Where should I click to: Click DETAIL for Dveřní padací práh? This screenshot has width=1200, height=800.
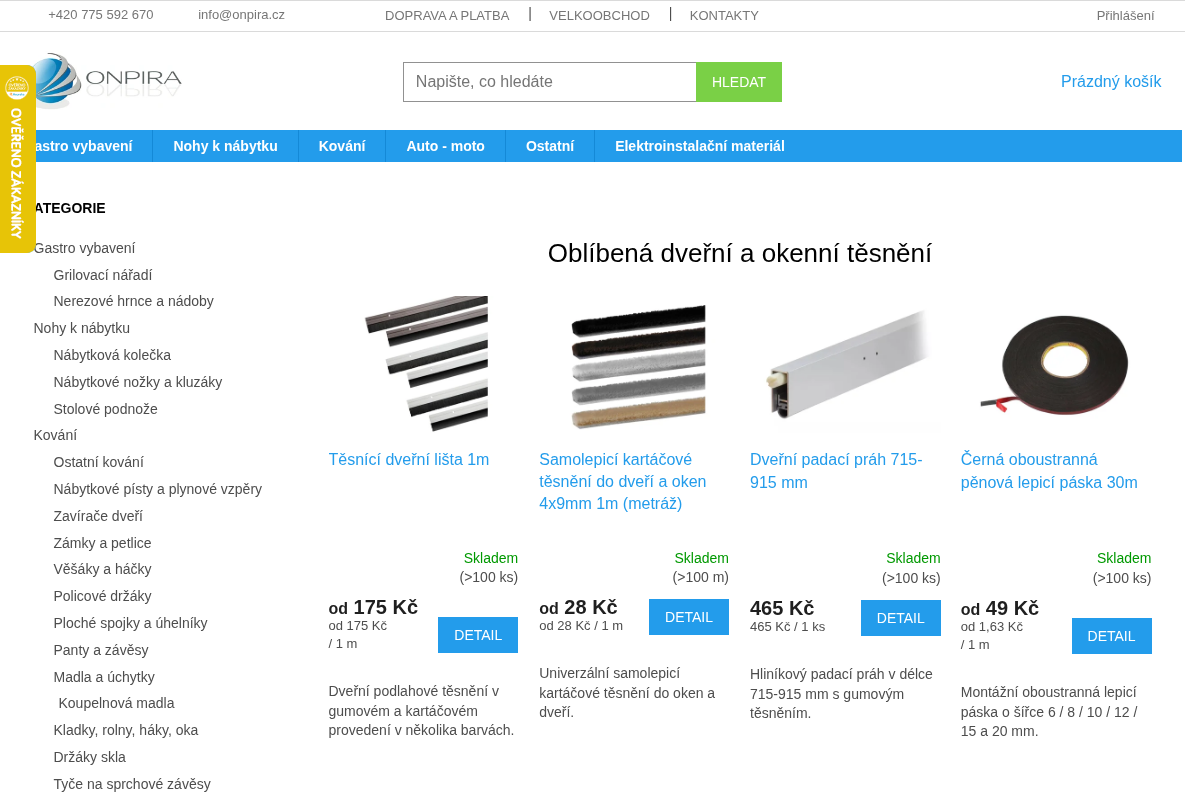pyautogui.click(x=901, y=618)
